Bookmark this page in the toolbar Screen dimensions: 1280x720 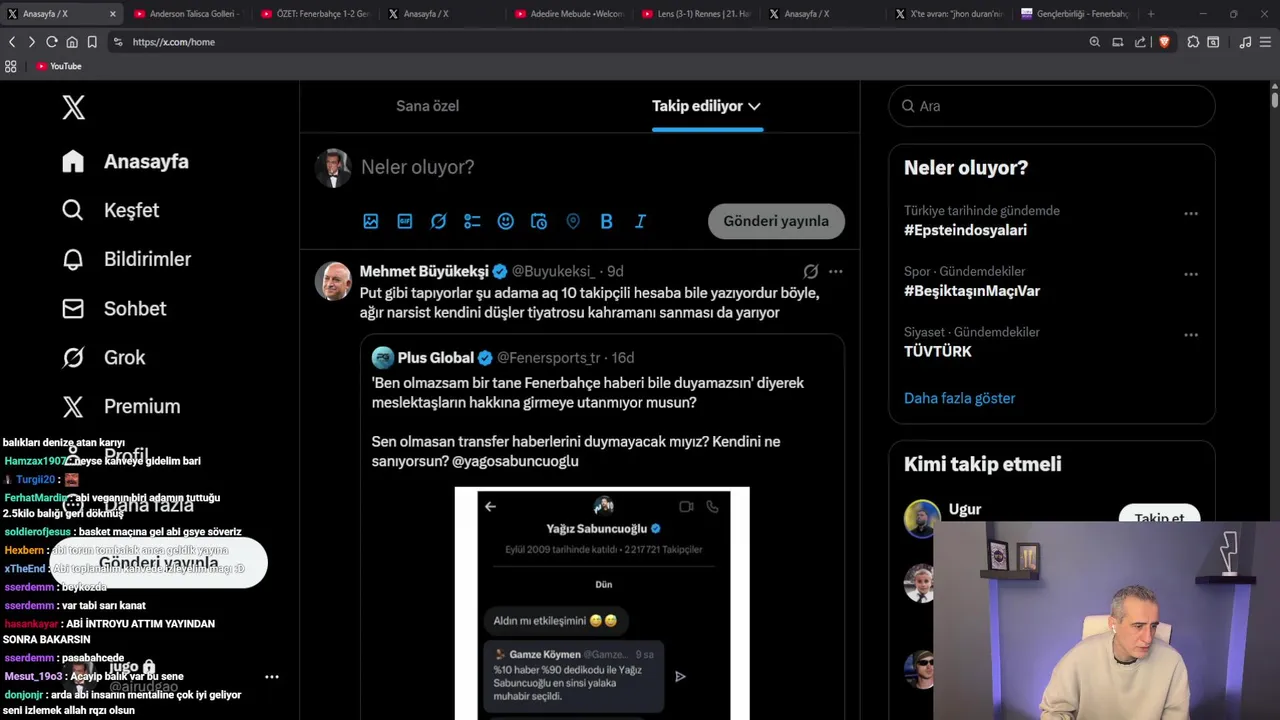(92, 42)
